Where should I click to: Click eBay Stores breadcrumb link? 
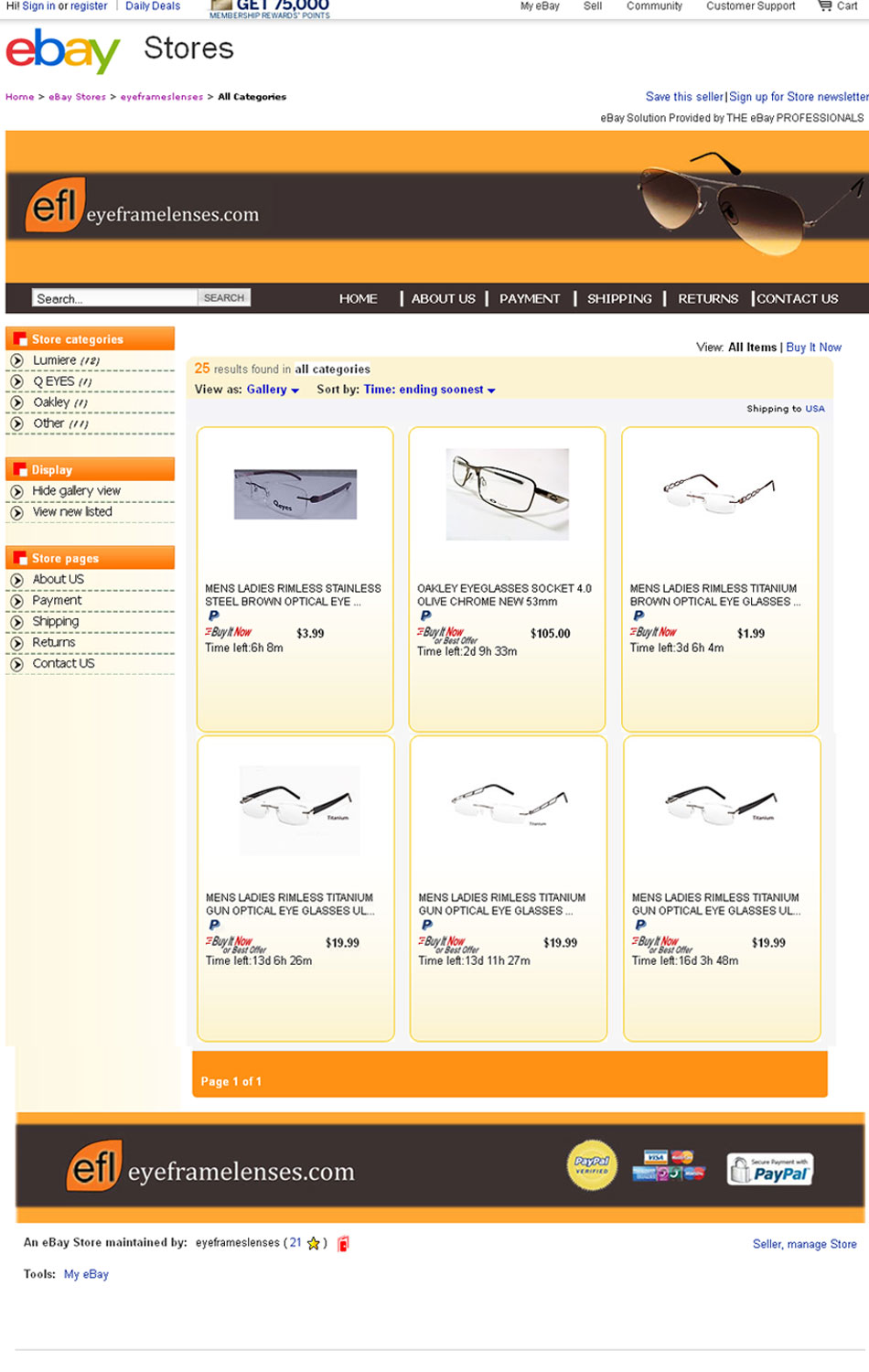77,97
